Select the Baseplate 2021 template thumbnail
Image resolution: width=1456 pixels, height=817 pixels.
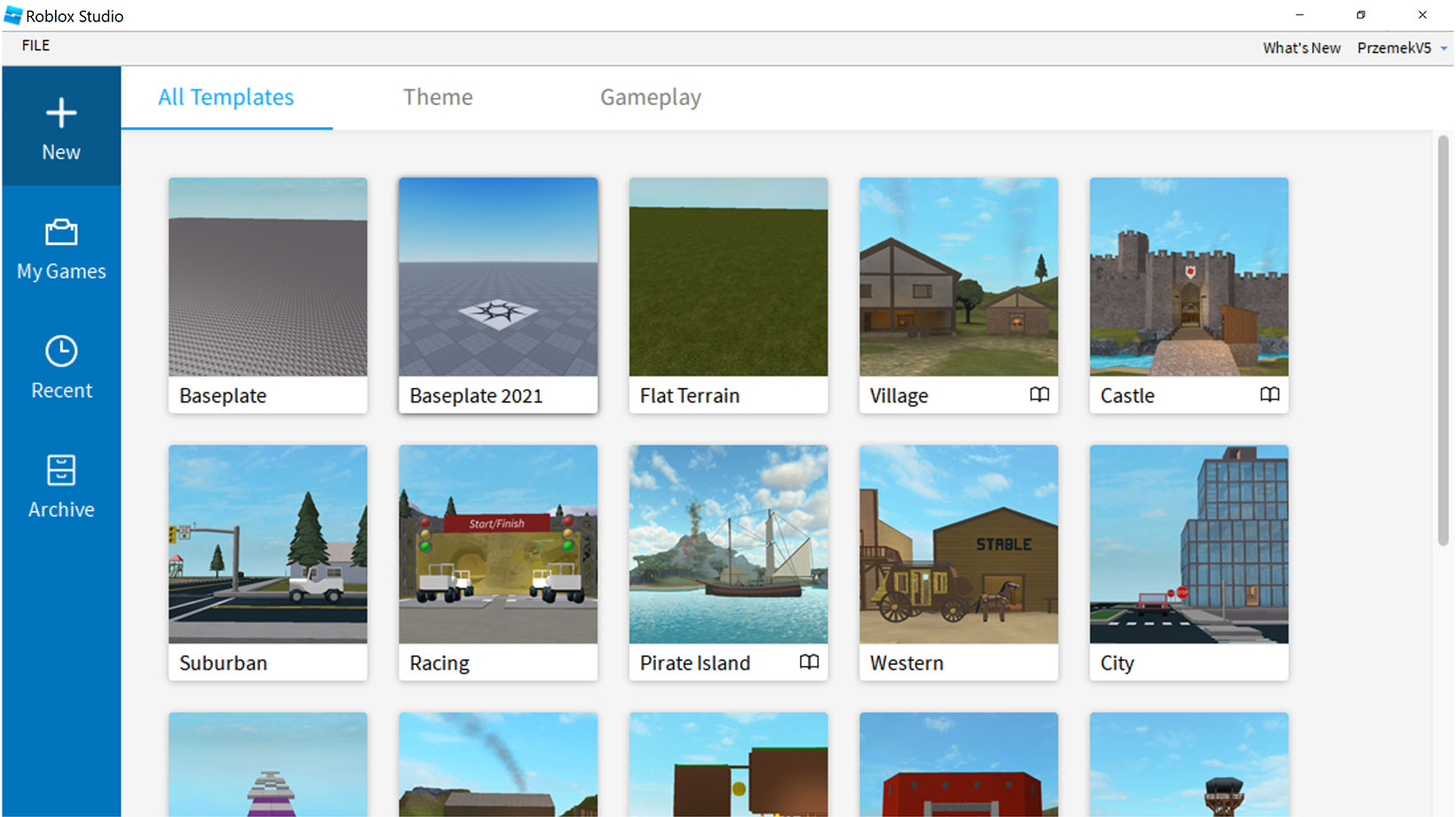pyautogui.click(x=498, y=276)
